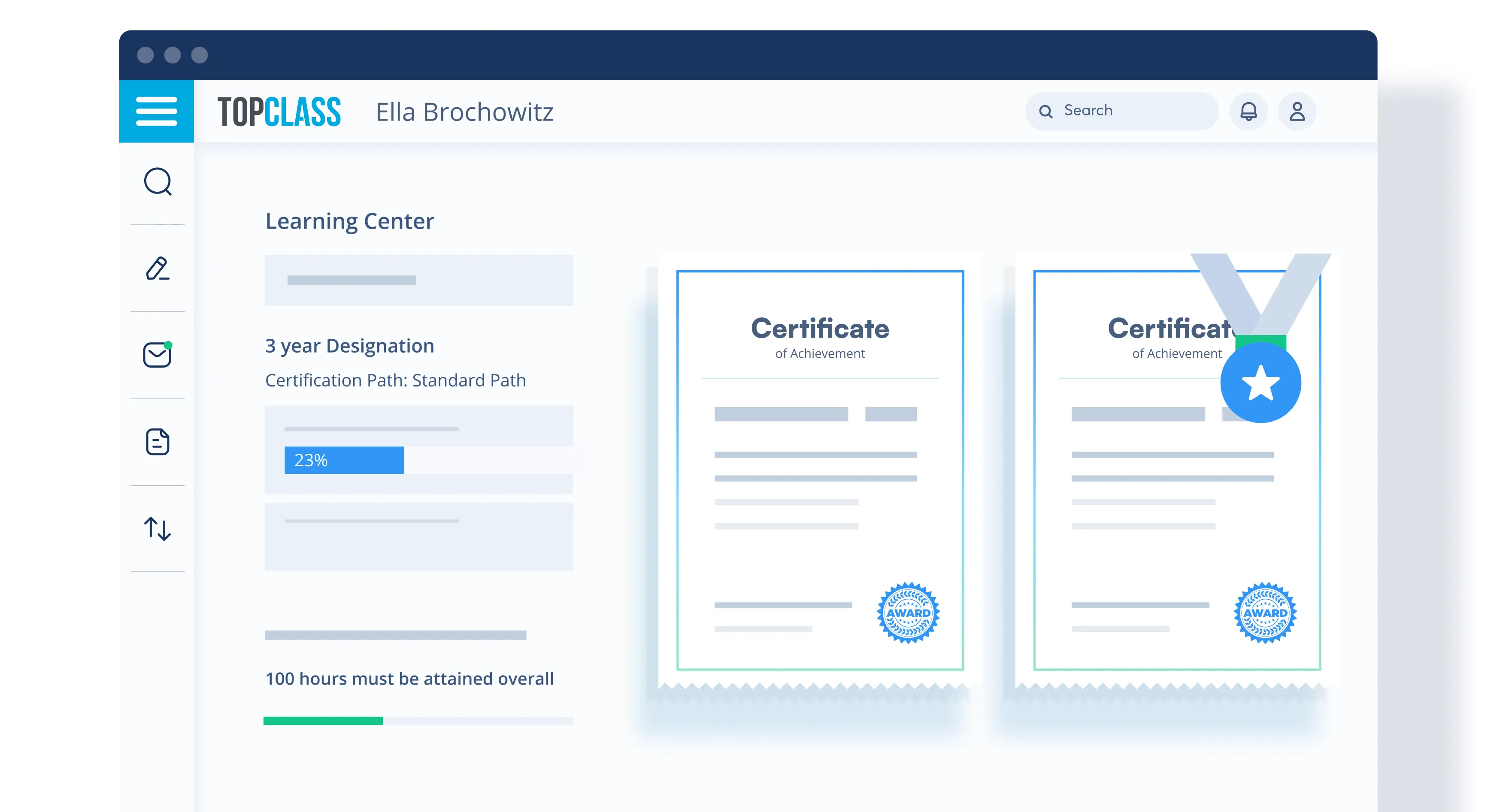Click the AWARD seal on second certificate

[x=1265, y=613]
